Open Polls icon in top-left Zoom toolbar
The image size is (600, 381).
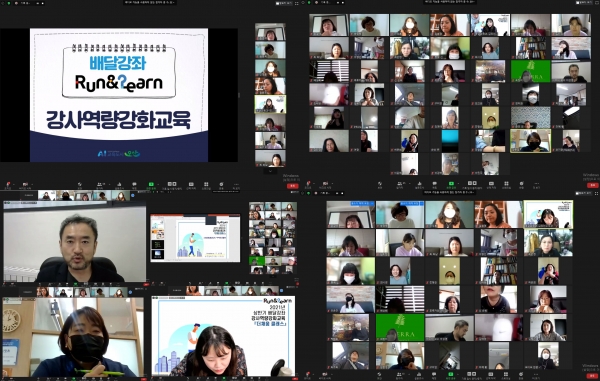click(119, 186)
